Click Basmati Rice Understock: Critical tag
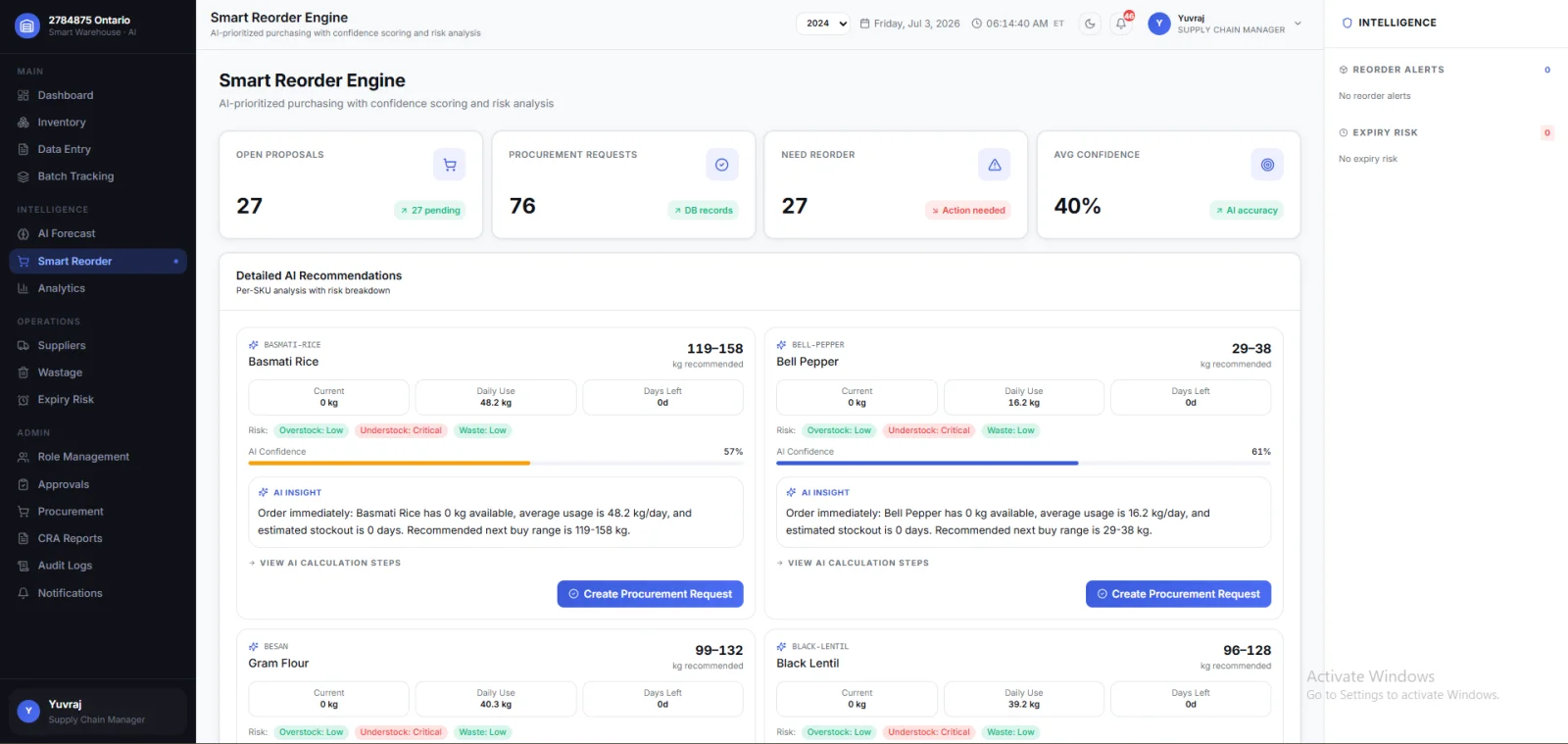 [401, 430]
